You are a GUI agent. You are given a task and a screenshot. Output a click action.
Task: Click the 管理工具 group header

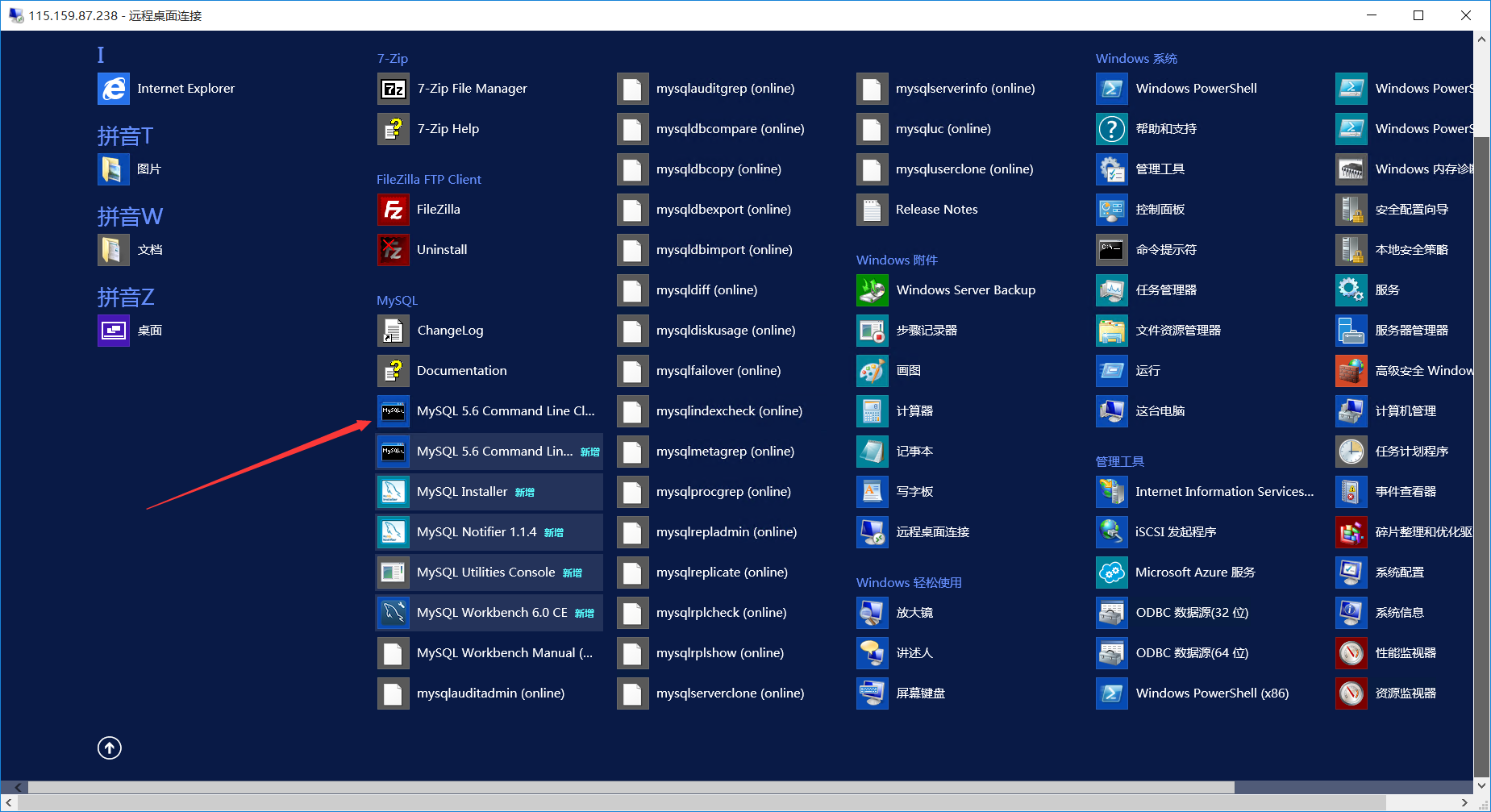coord(1120,462)
